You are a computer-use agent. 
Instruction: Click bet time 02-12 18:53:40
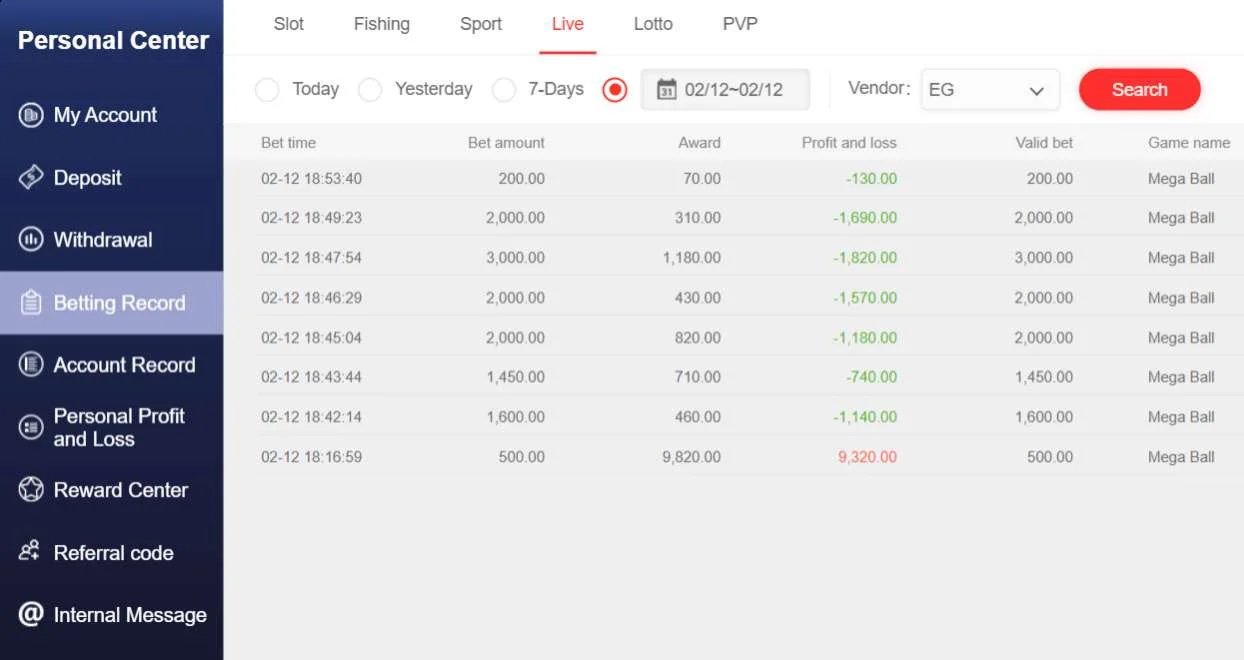[x=311, y=179]
